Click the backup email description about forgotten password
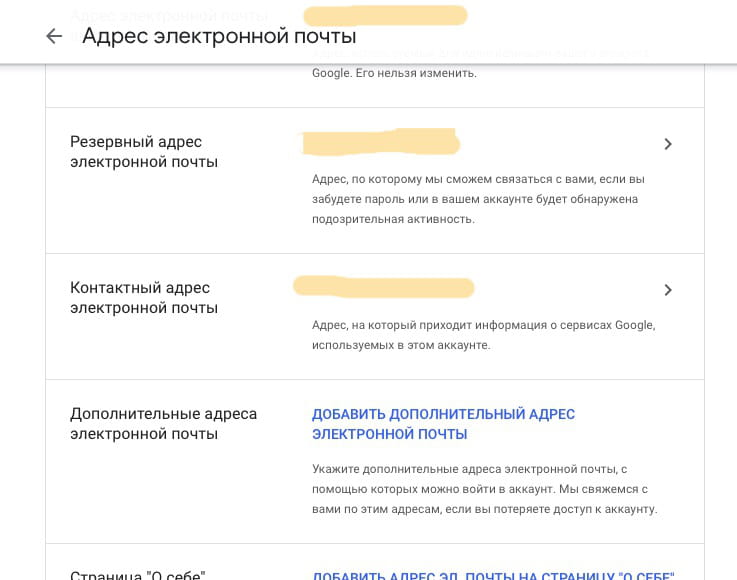The image size is (737, 580). [x=478, y=199]
